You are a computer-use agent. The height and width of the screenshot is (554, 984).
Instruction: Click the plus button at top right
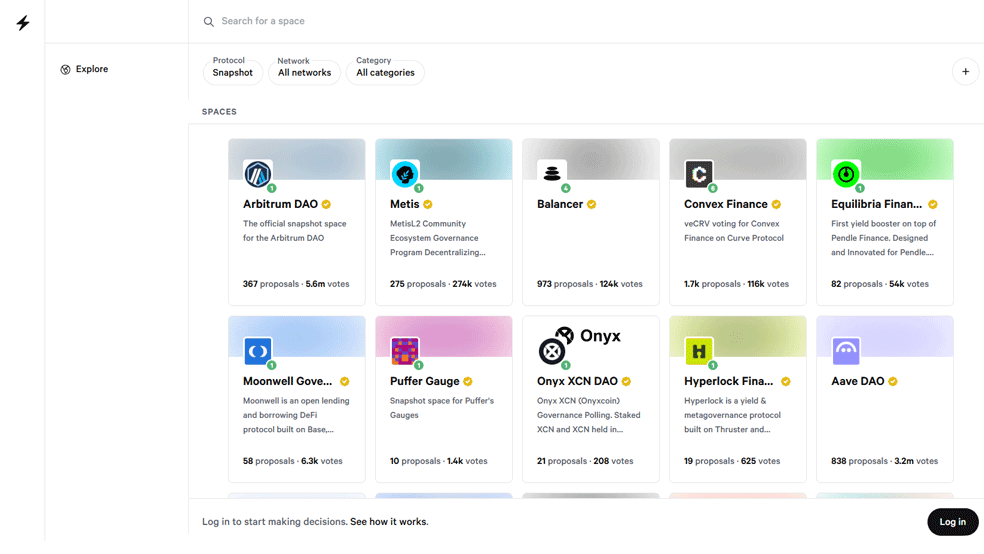click(965, 72)
